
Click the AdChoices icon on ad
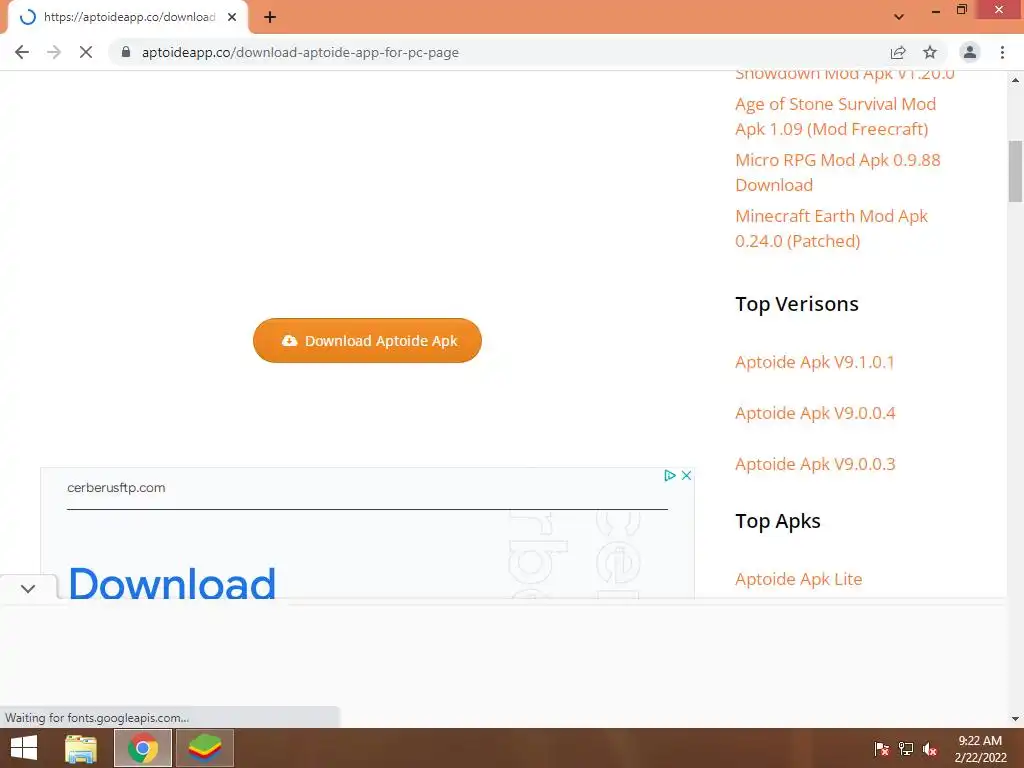tap(669, 475)
